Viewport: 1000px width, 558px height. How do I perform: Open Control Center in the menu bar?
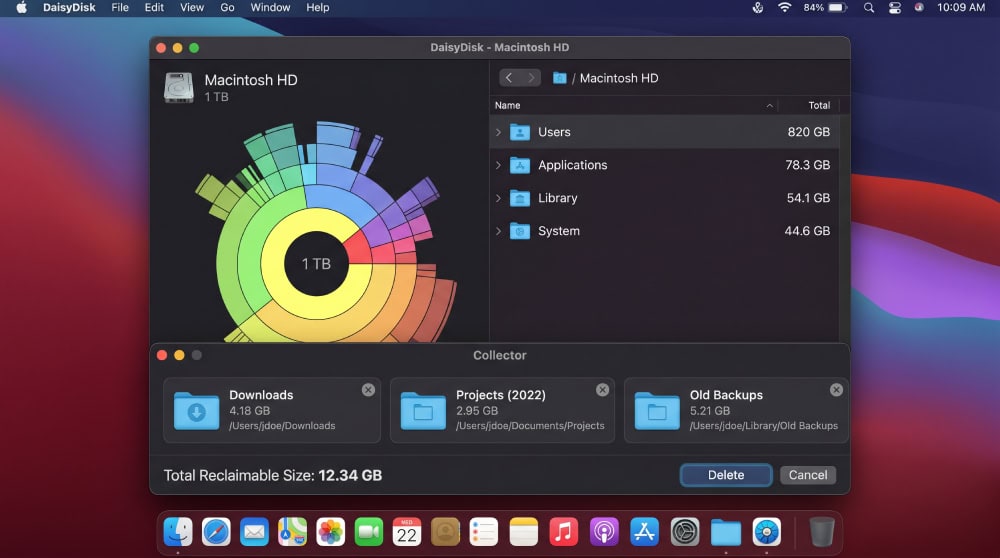(x=895, y=8)
